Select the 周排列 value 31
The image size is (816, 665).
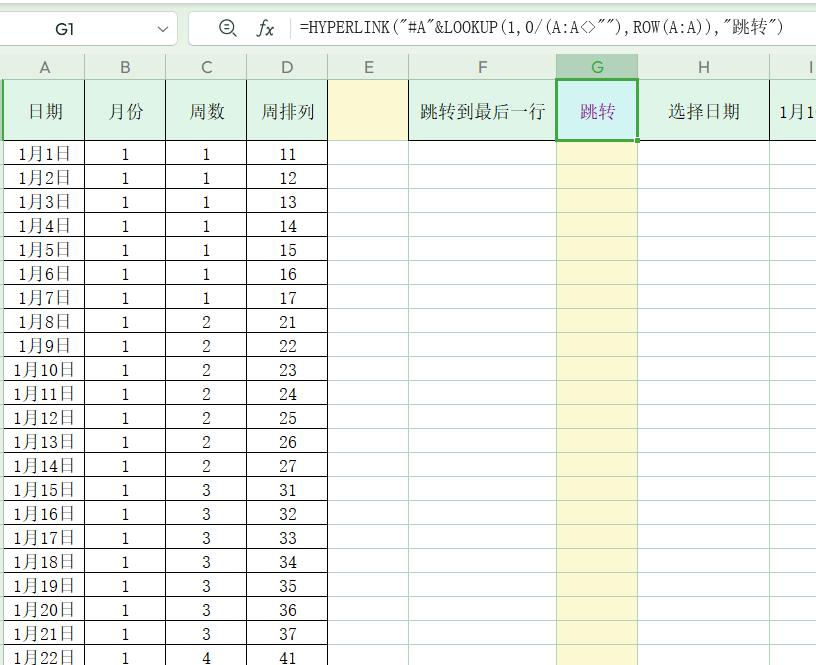pyautogui.click(x=287, y=489)
